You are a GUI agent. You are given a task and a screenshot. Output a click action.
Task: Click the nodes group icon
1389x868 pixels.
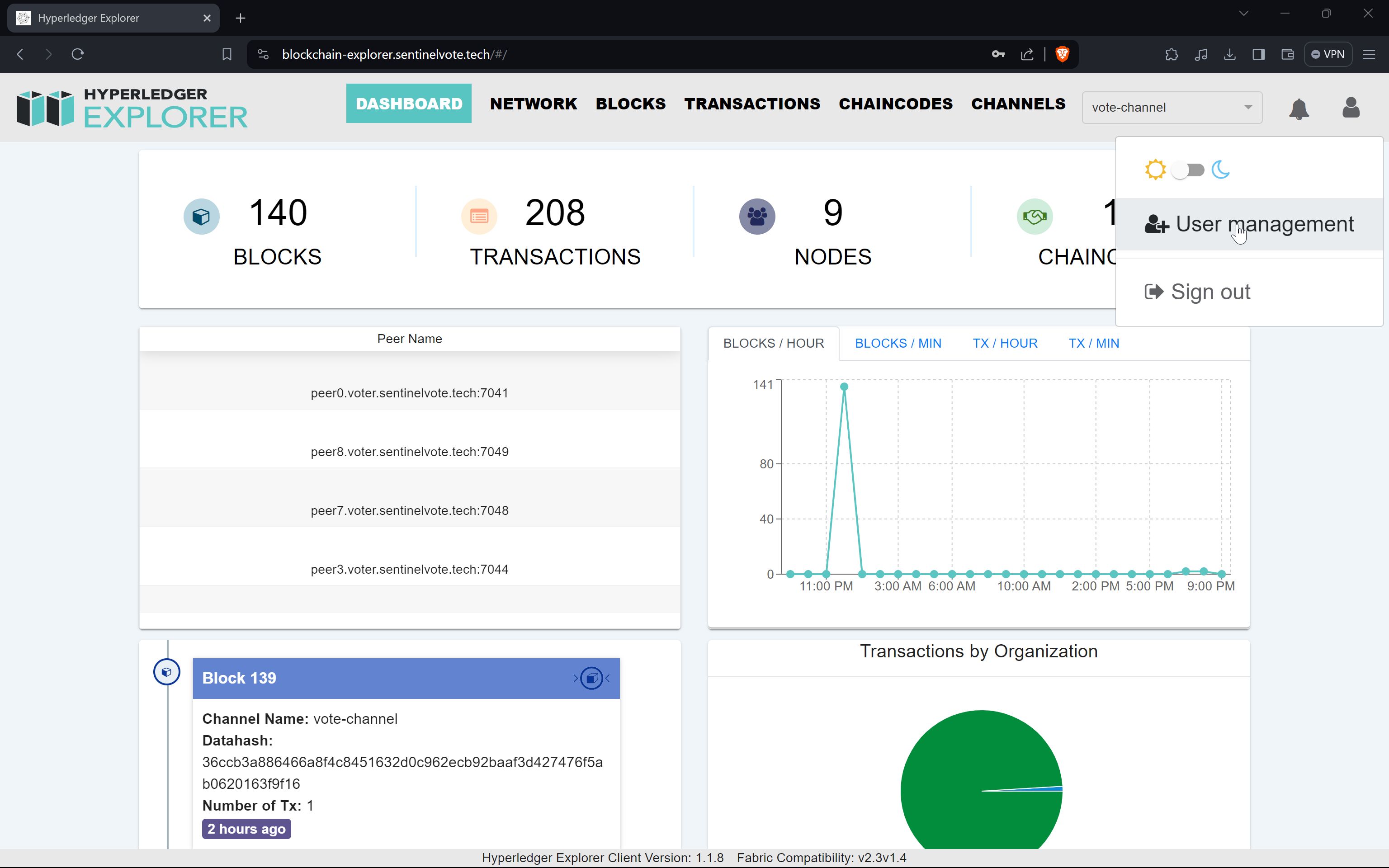tap(757, 217)
